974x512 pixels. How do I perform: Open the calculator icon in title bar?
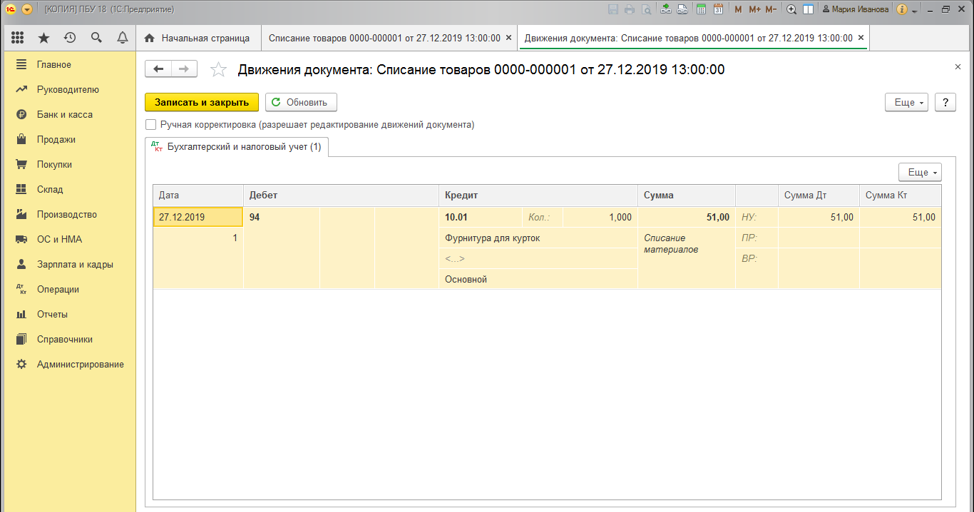701,9
